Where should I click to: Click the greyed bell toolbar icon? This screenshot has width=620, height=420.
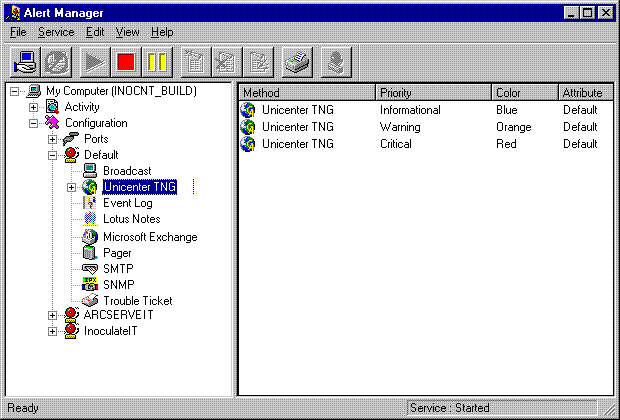[336, 62]
